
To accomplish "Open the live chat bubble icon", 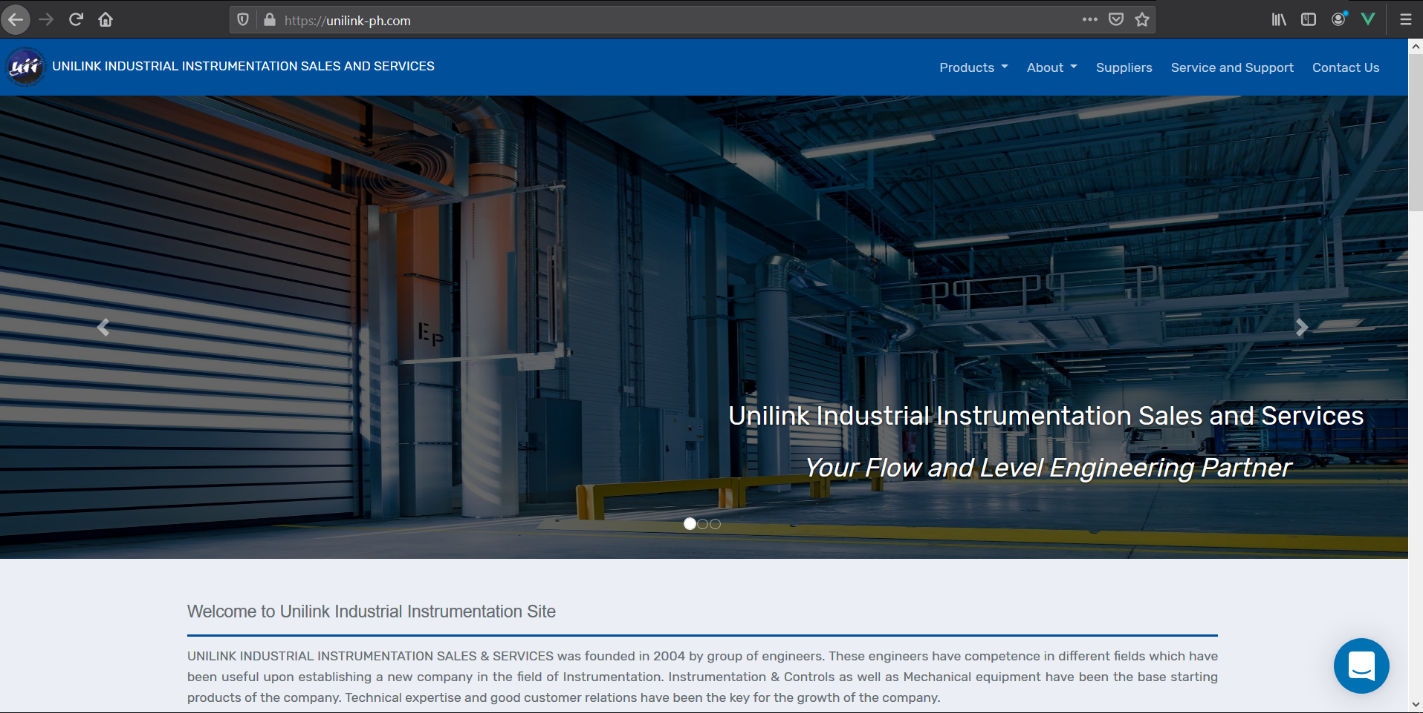I will pyautogui.click(x=1361, y=666).
